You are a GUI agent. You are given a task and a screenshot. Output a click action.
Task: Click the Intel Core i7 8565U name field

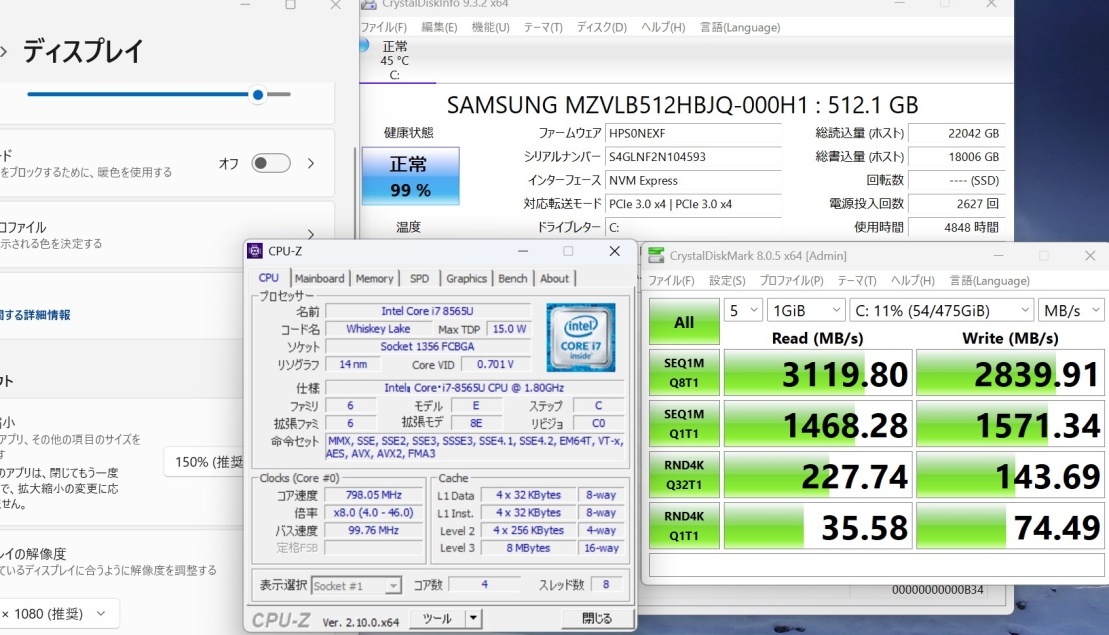coord(427,311)
